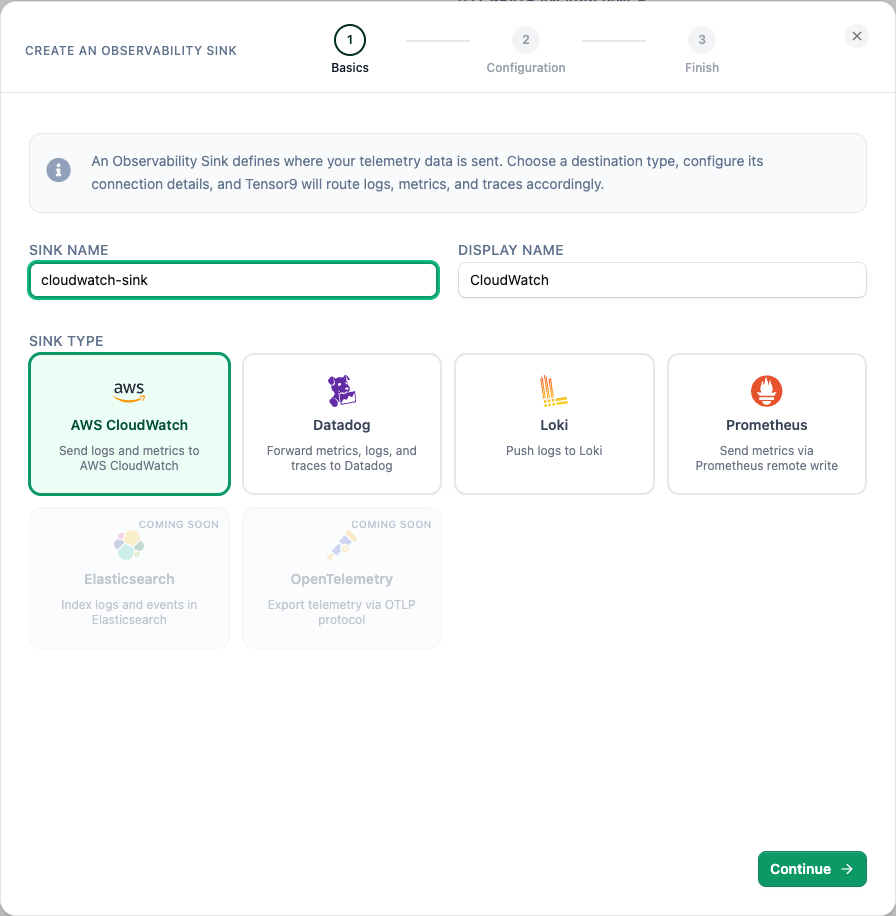Click the Continue button

[812, 869]
